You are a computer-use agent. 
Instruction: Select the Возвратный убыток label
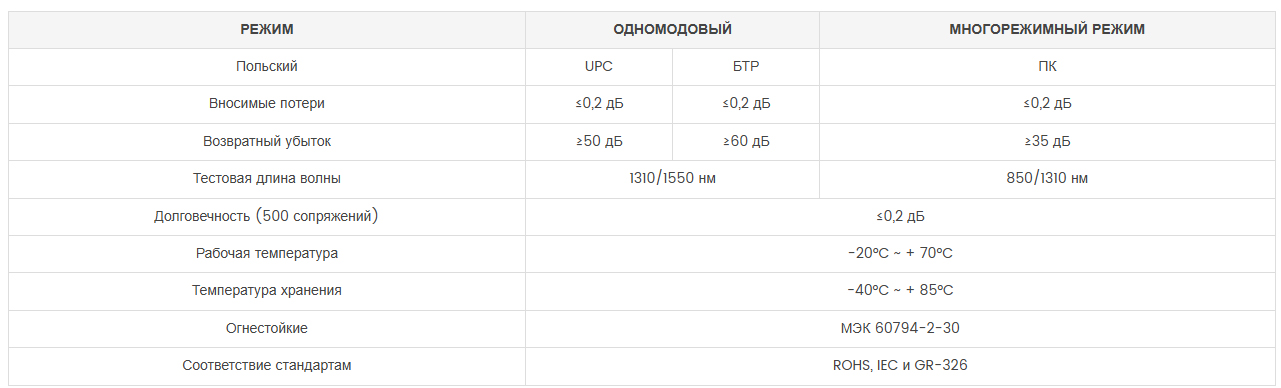[x=266, y=142]
